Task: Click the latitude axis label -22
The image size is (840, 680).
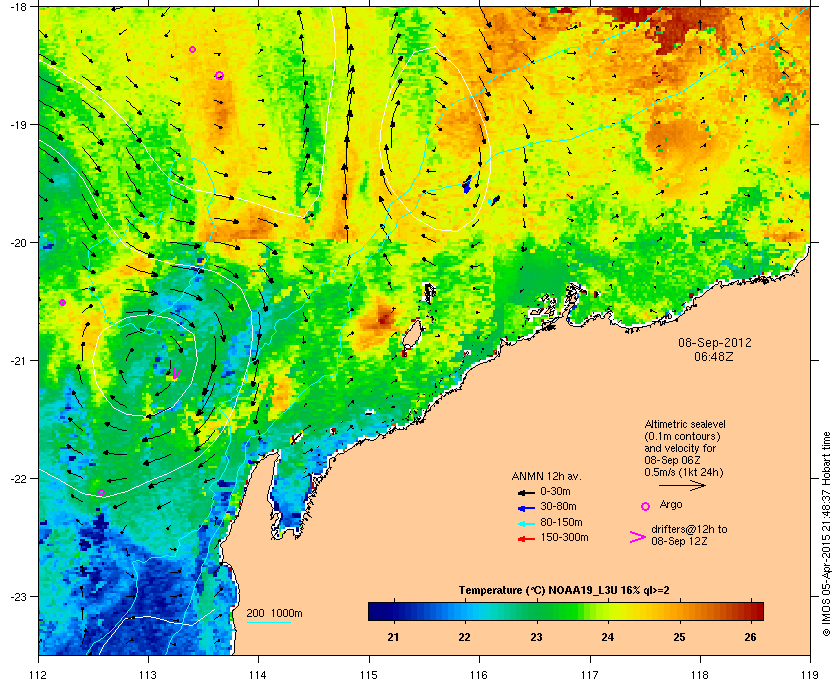Action: (18, 479)
